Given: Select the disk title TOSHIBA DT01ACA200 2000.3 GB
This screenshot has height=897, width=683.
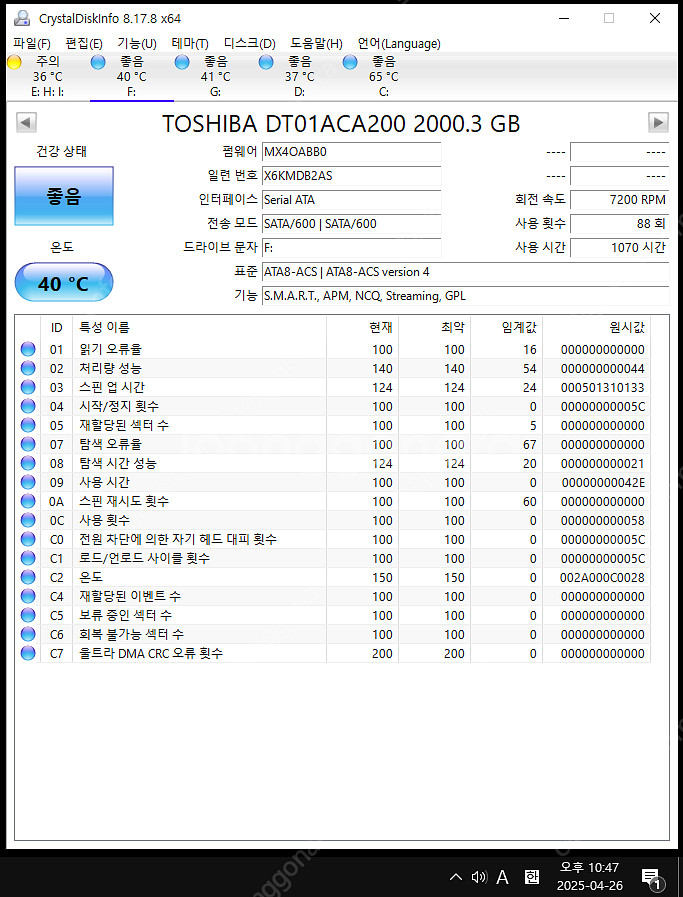Looking at the screenshot, I should pyautogui.click(x=341, y=124).
